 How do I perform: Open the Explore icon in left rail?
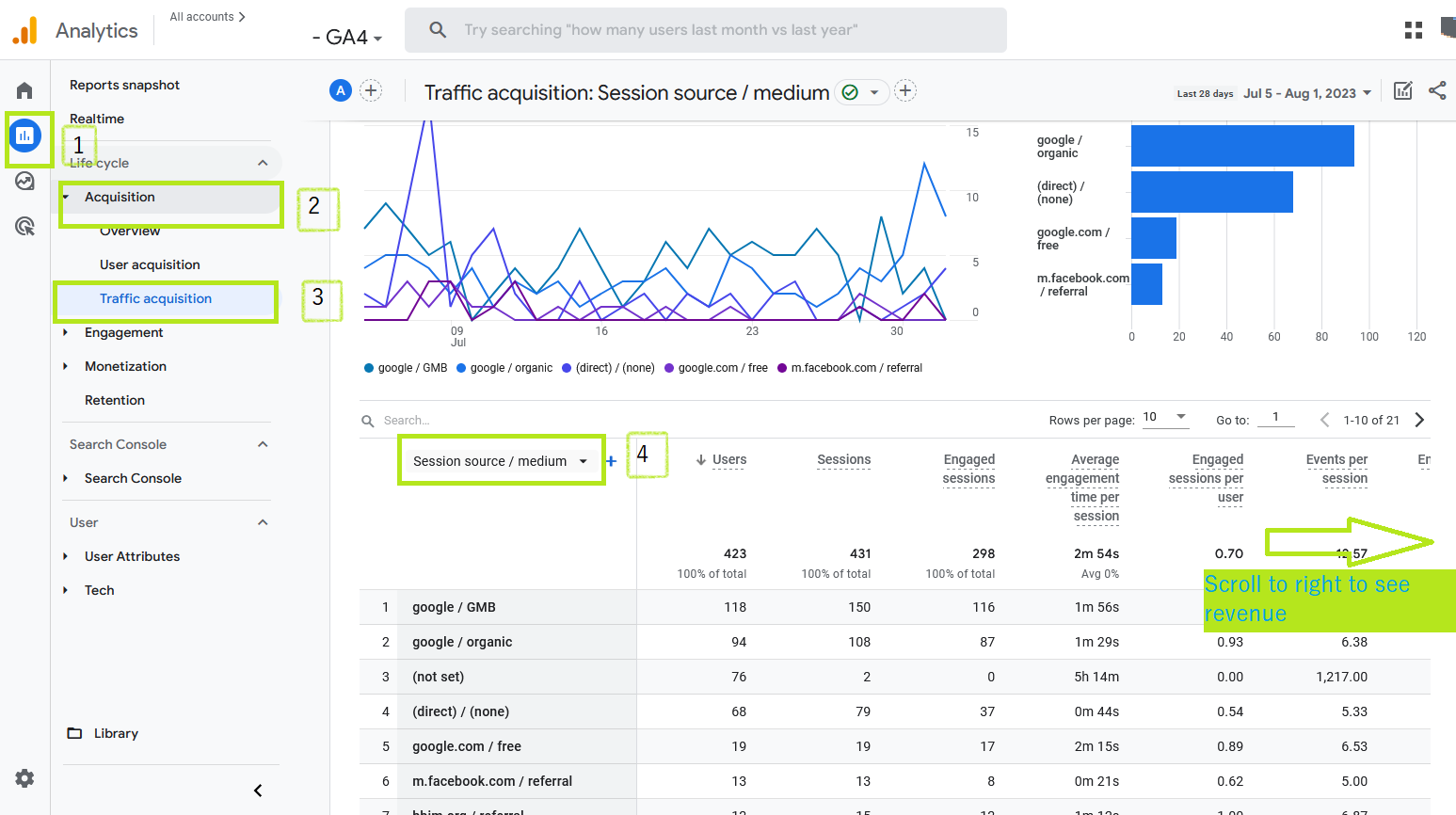[x=24, y=181]
